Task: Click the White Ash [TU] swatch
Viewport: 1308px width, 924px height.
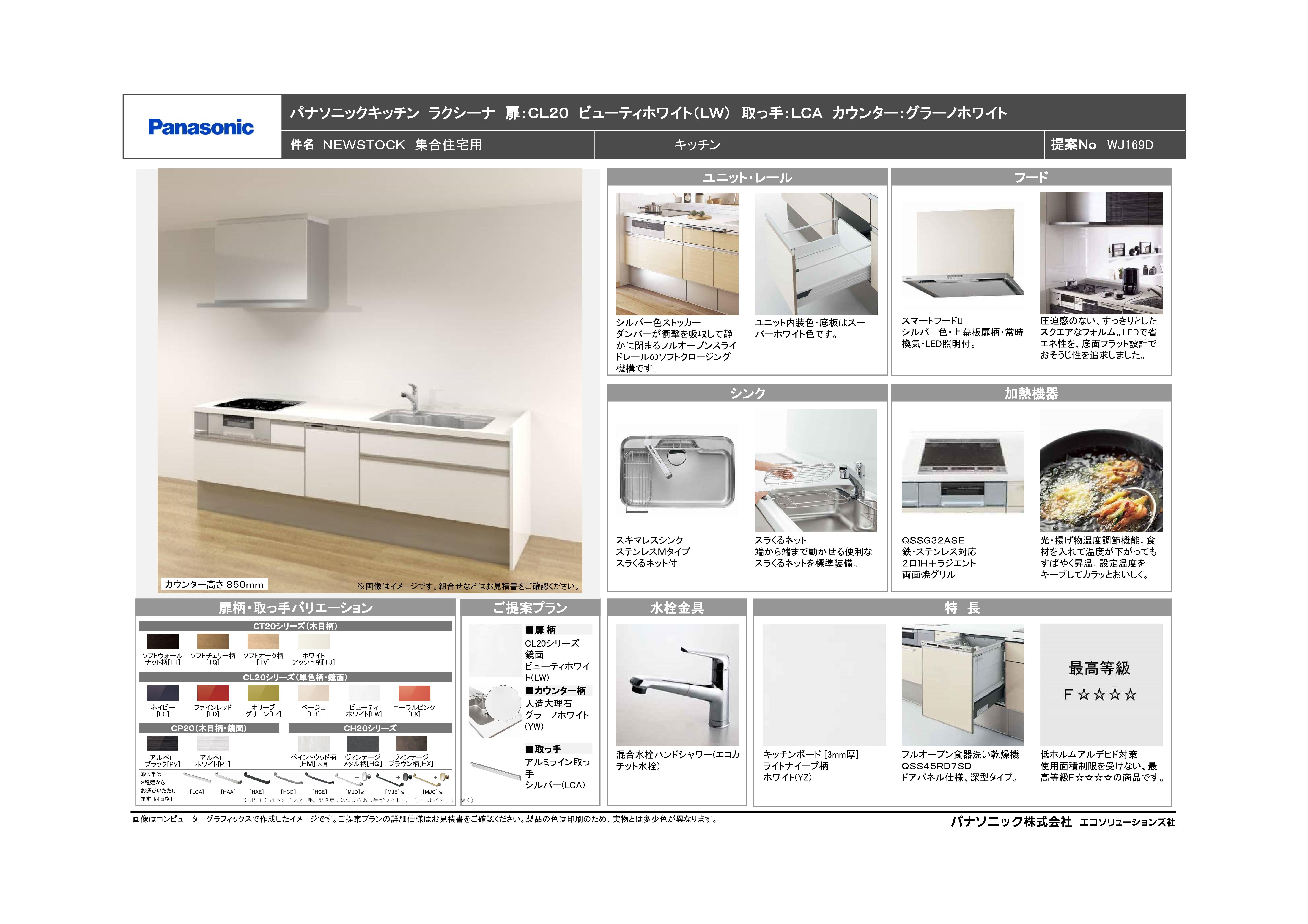Action: coord(313,641)
